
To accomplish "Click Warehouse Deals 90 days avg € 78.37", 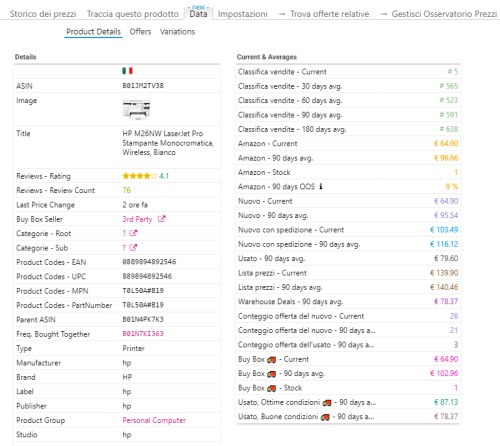I will coord(446,302).
